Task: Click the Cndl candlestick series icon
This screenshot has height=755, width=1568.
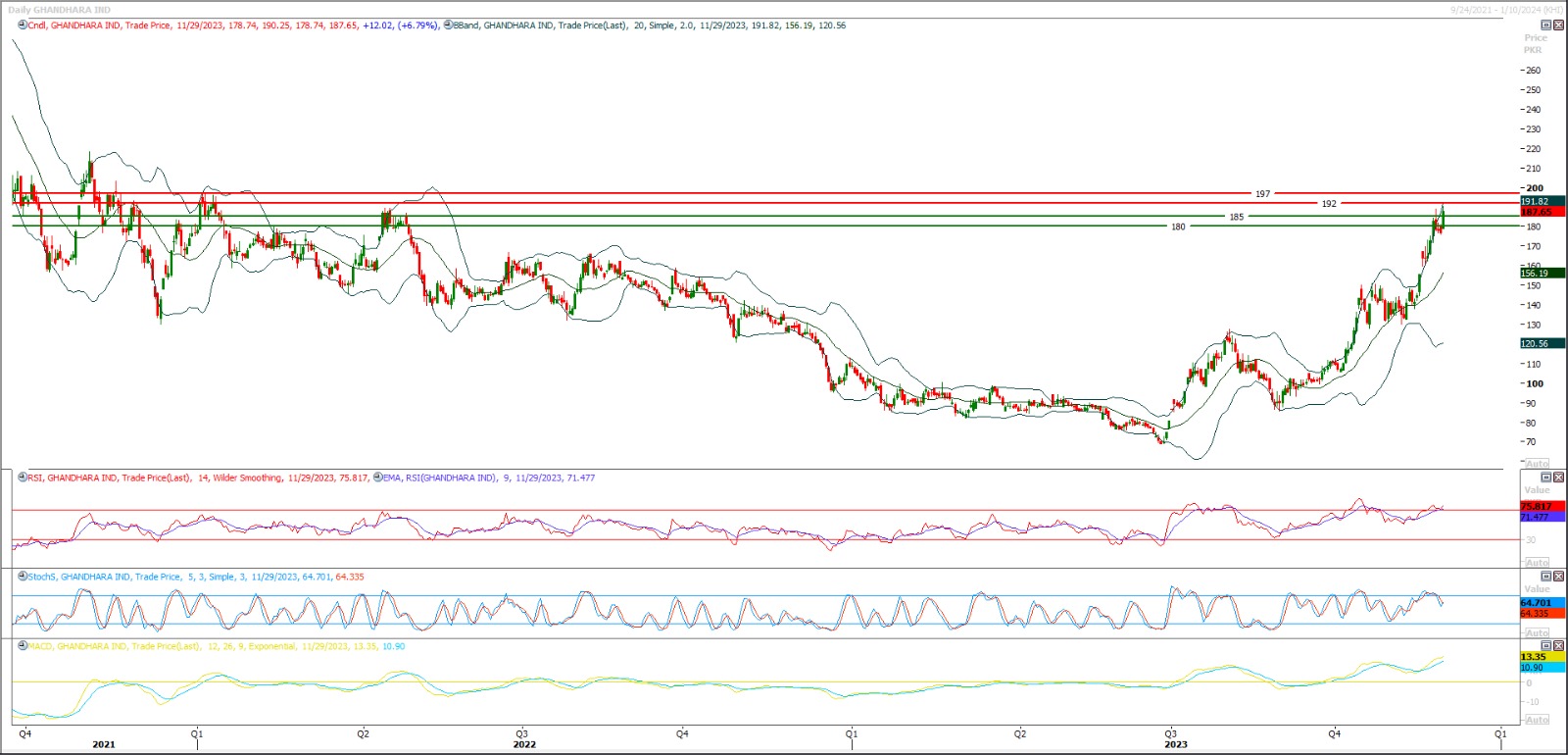Action: click(x=22, y=25)
